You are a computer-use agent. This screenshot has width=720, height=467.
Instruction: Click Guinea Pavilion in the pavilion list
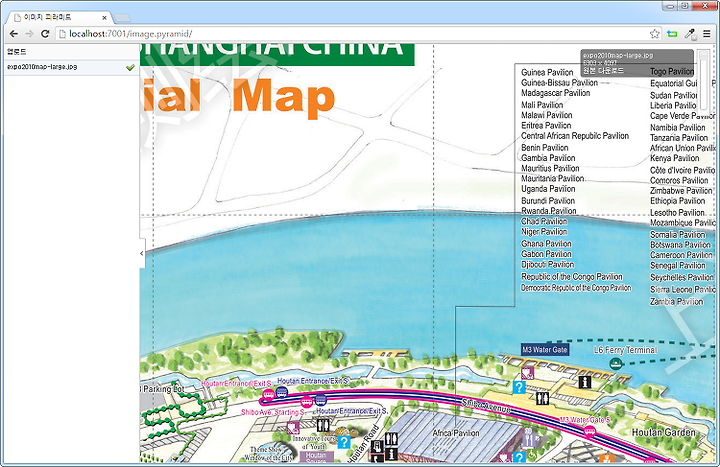547,72
